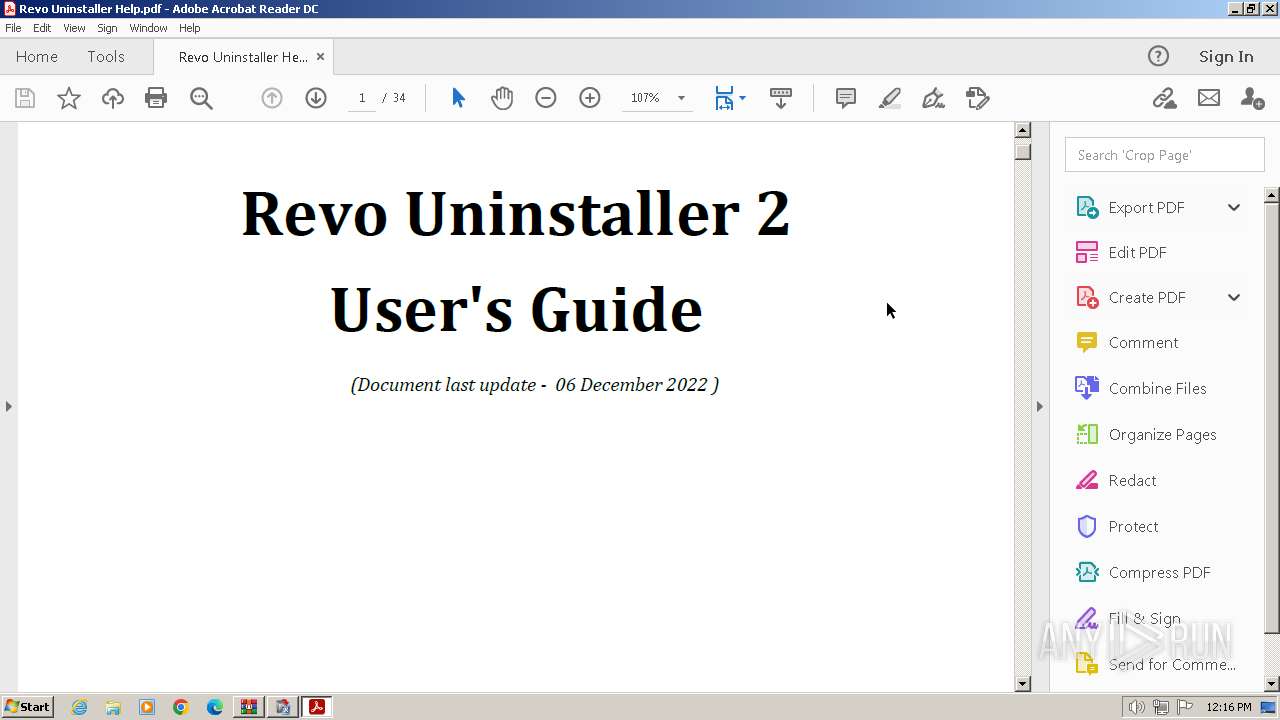The image size is (1280, 720).
Task: Close the Revo Uninstaller Help tab
Action: (320, 57)
